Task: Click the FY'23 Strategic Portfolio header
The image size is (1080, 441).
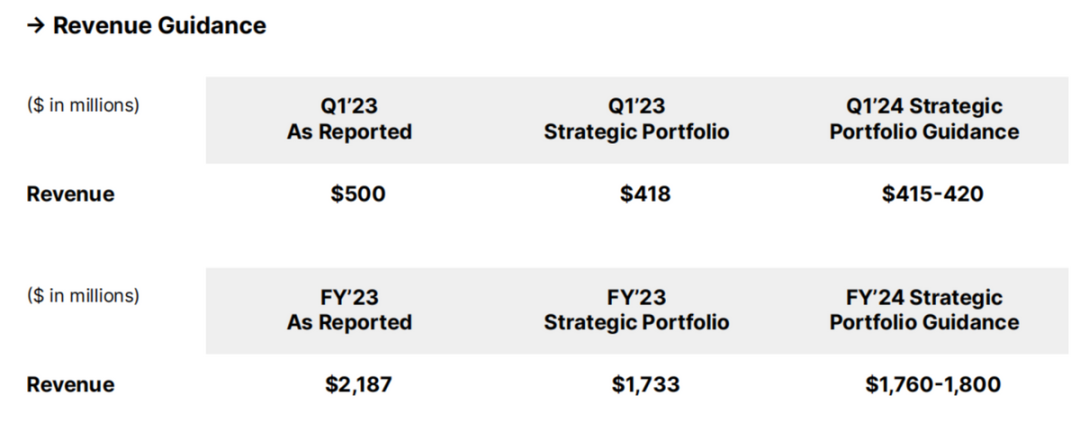Action: pyautogui.click(x=636, y=310)
